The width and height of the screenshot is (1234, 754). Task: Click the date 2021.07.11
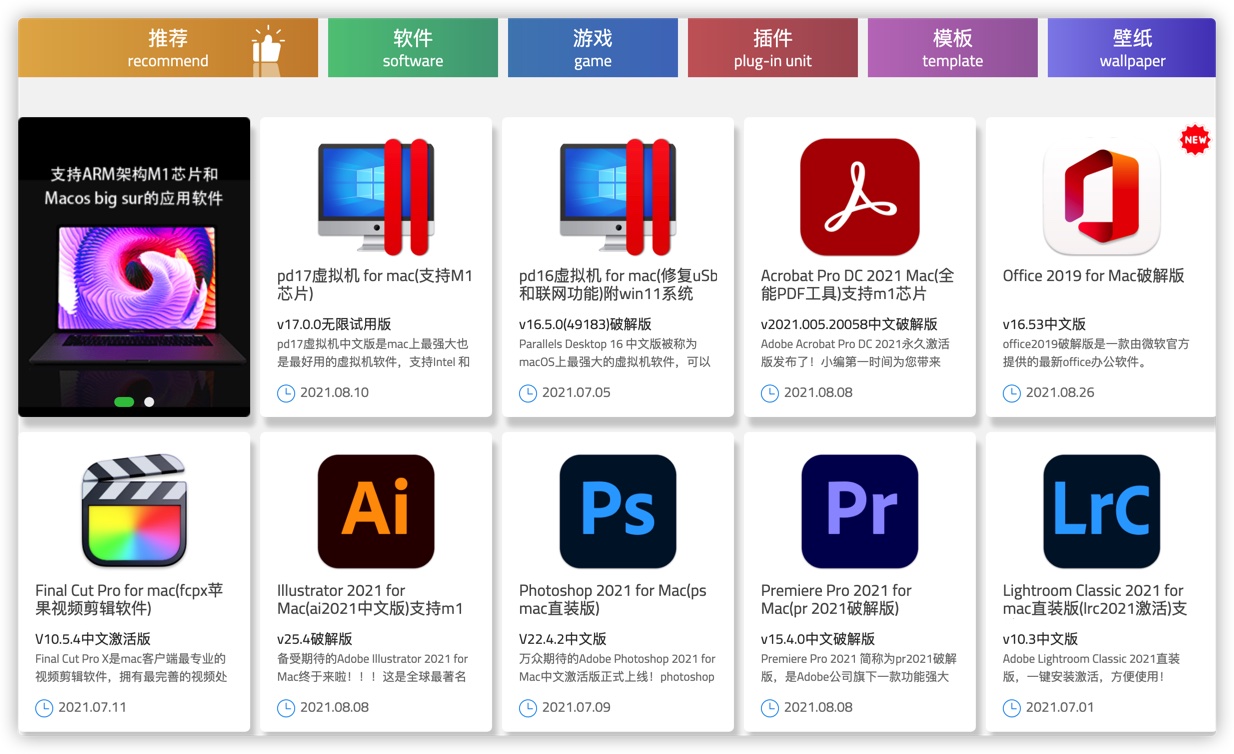click(x=92, y=708)
